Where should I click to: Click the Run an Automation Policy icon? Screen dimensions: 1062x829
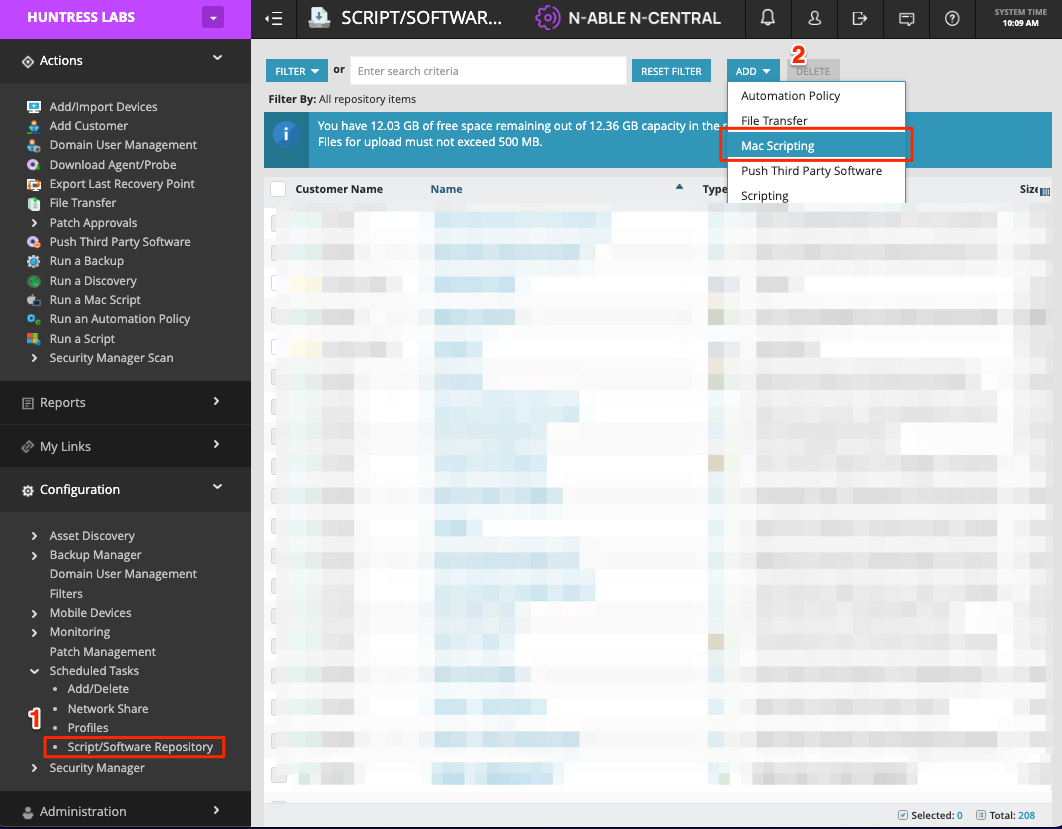pyautogui.click(x=33, y=319)
